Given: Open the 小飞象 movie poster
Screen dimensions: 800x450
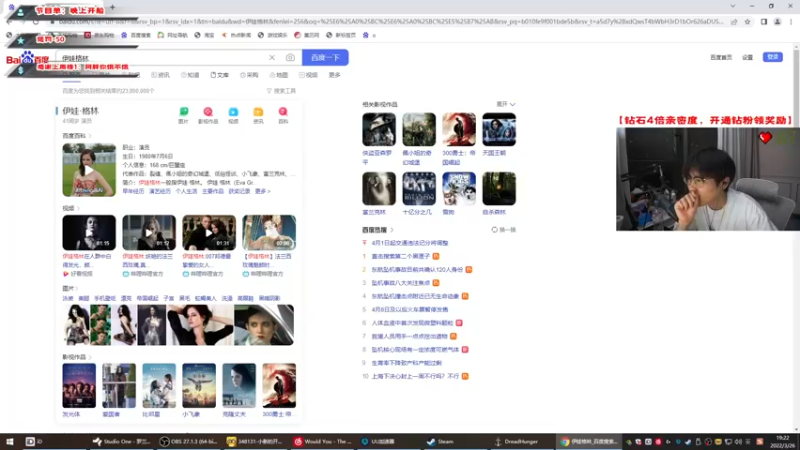Looking at the screenshot, I should pos(199,386).
